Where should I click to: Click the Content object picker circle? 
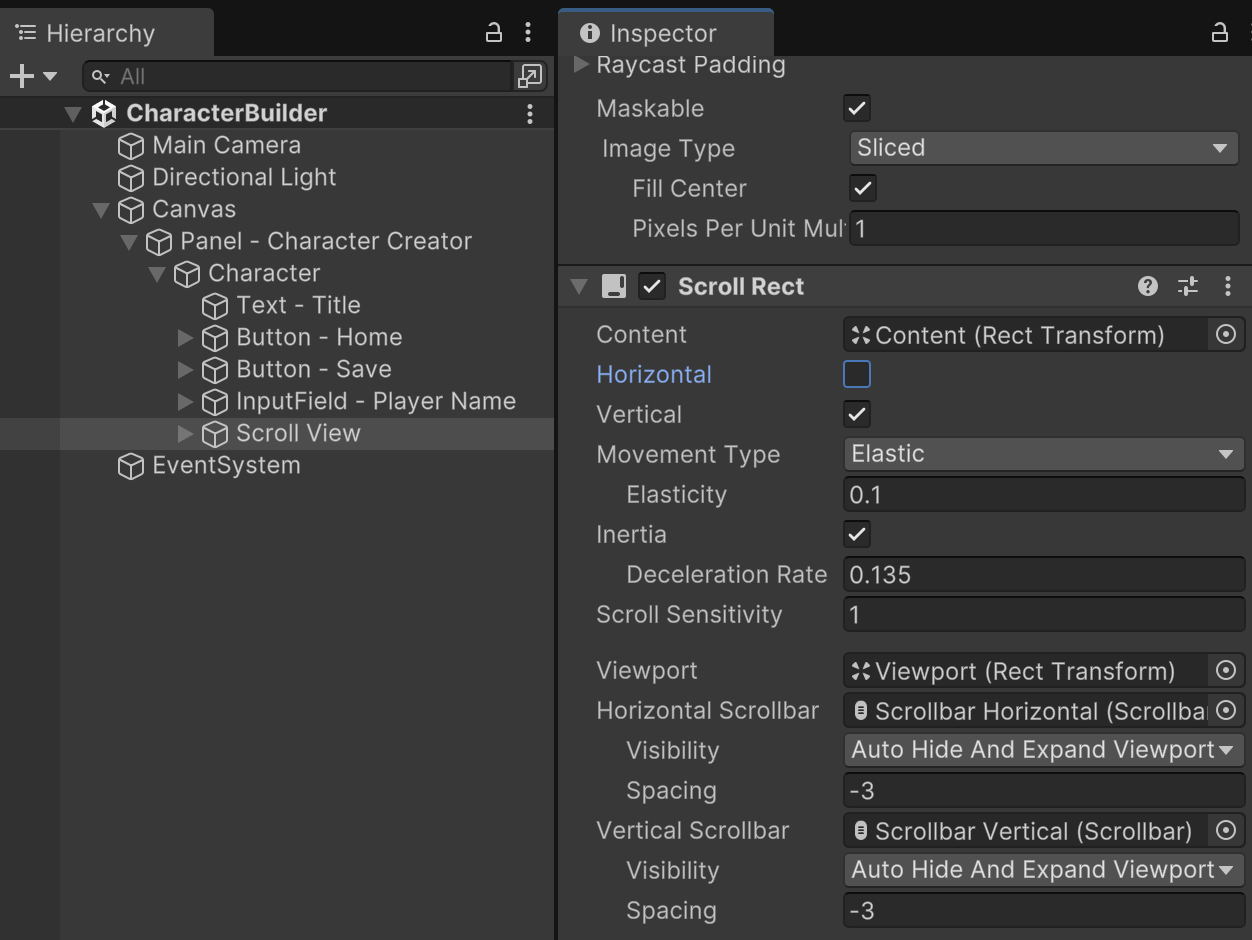pyautogui.click(x=1226, y=335)
